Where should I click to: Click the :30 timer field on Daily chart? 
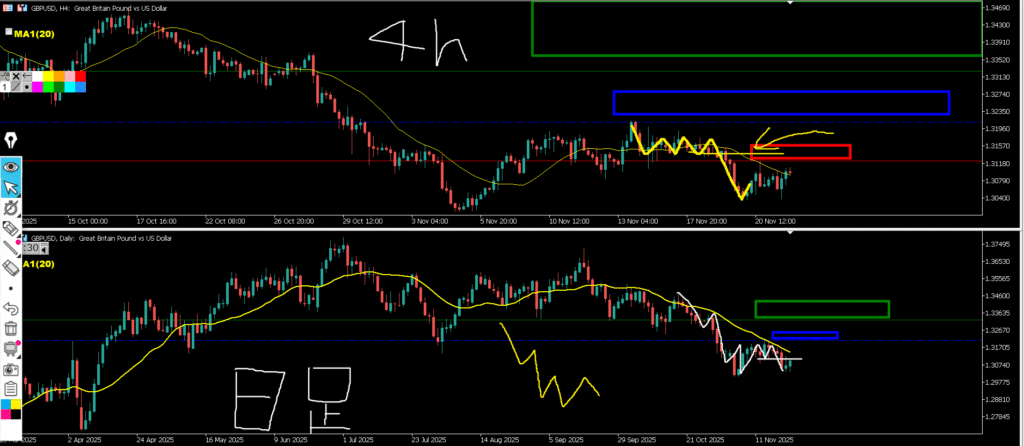pyautogui.click(x=31, y=249)
